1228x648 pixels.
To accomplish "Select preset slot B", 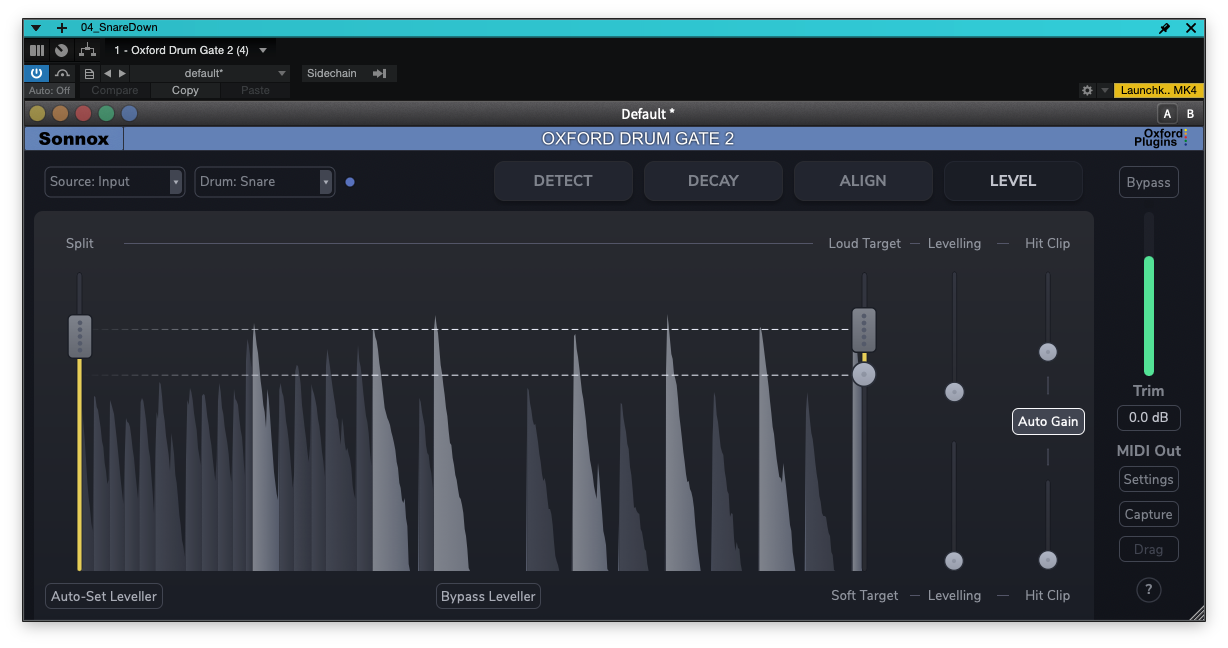I will point(1190,114).
